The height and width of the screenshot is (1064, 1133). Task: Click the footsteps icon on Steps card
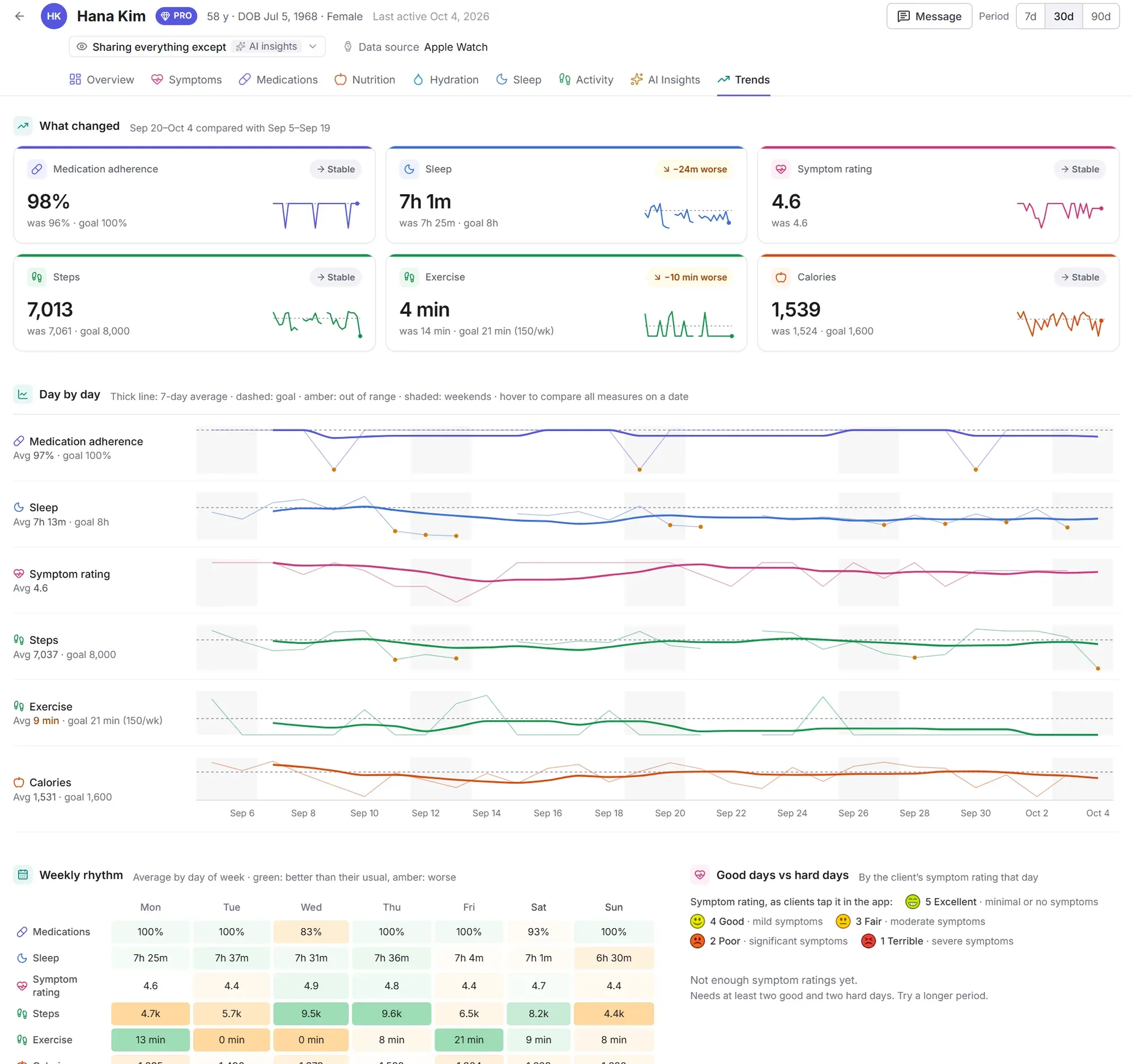37,277
